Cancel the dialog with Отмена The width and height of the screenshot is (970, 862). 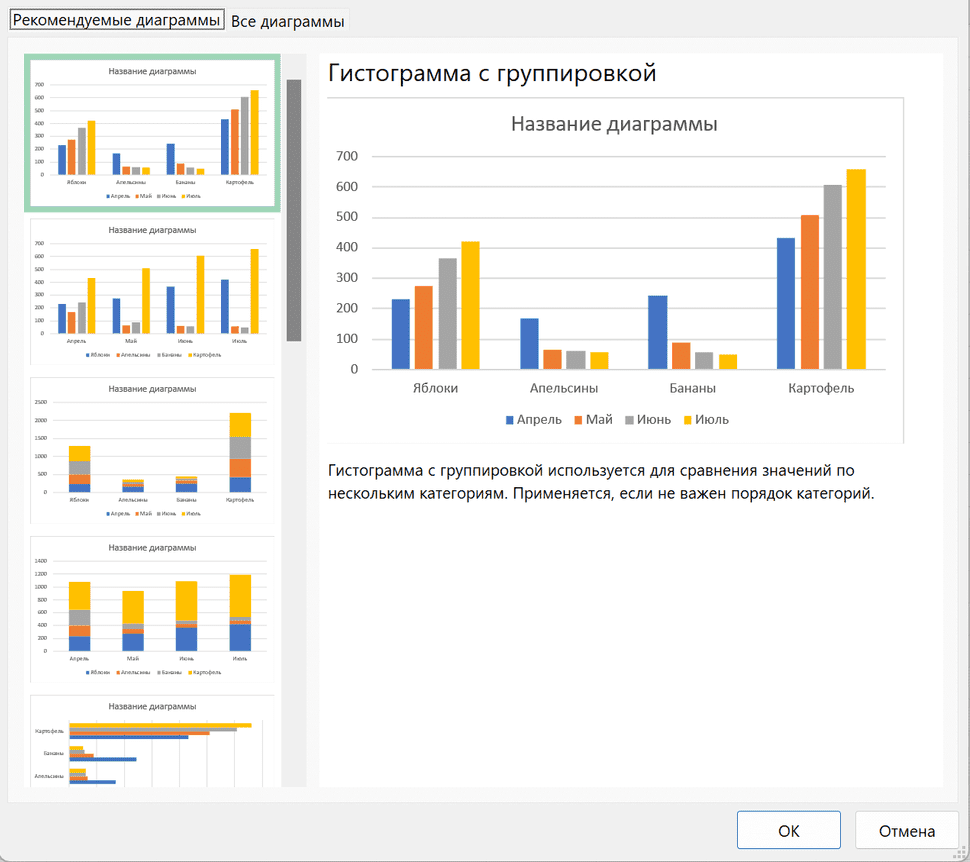(907, 830)
